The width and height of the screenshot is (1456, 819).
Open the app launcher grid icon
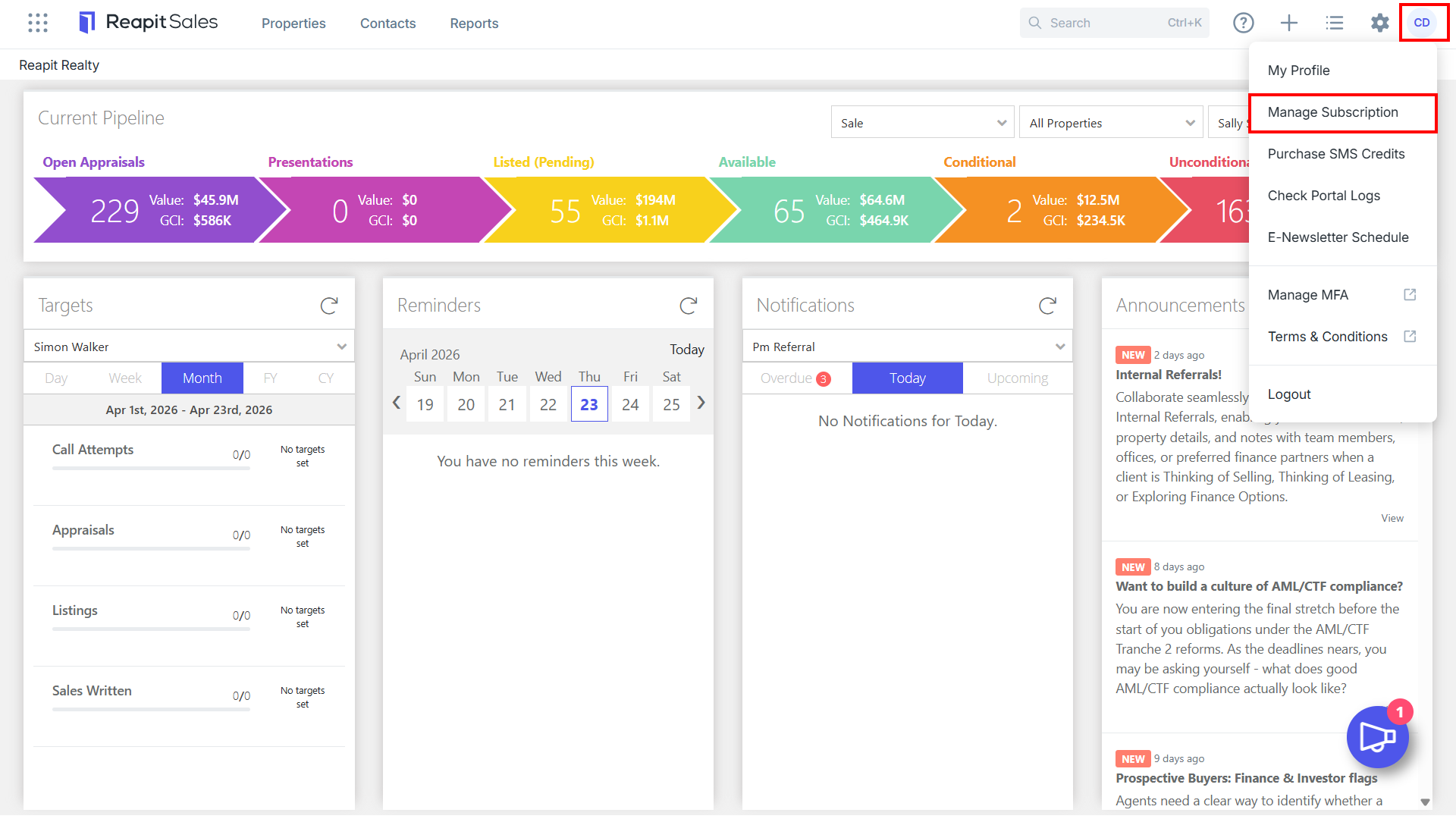pyautogui.click(x=38, y=23)
